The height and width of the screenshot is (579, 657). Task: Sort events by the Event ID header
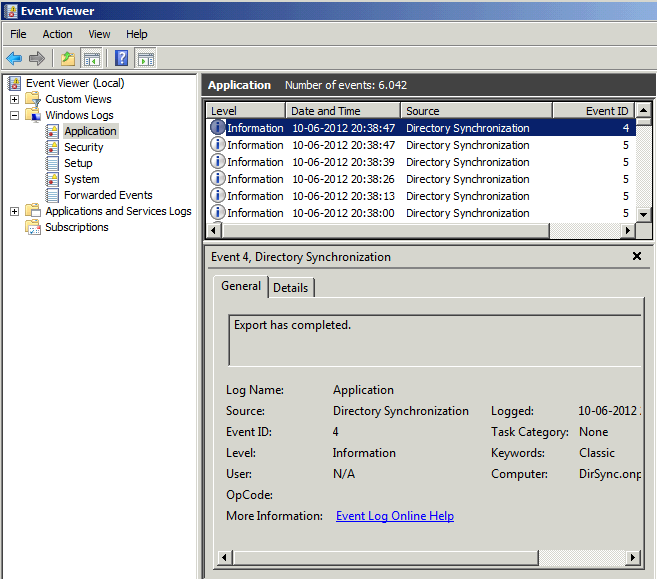coord(594,111)
